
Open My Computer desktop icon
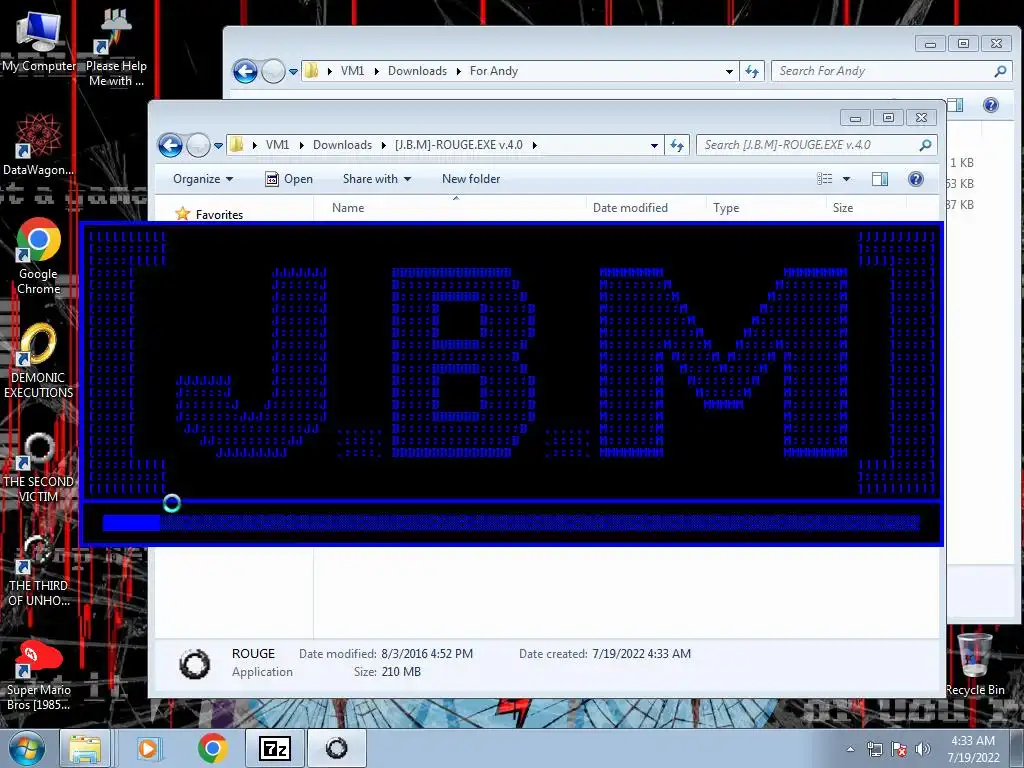(38, 40)
